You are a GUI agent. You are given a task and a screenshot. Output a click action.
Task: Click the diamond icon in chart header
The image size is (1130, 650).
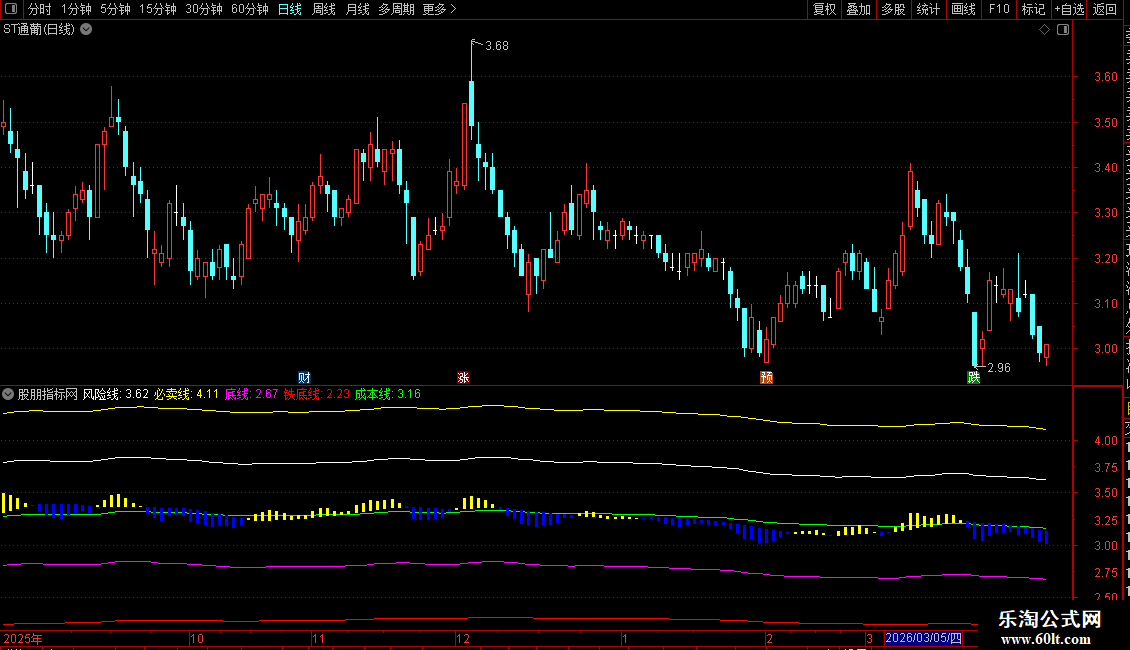click(1044, 30)
